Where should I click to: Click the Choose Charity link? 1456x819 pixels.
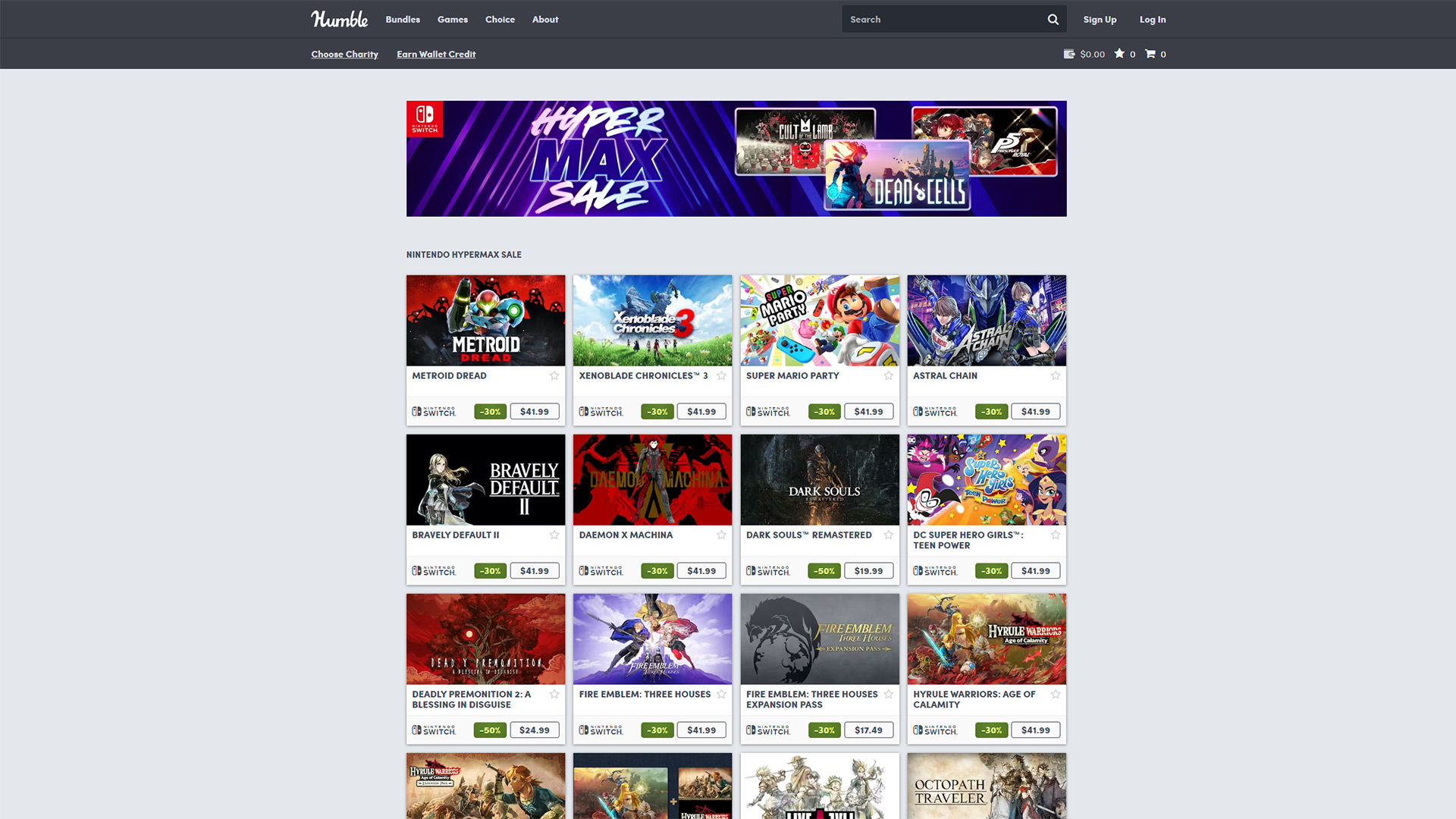[343, 53]
